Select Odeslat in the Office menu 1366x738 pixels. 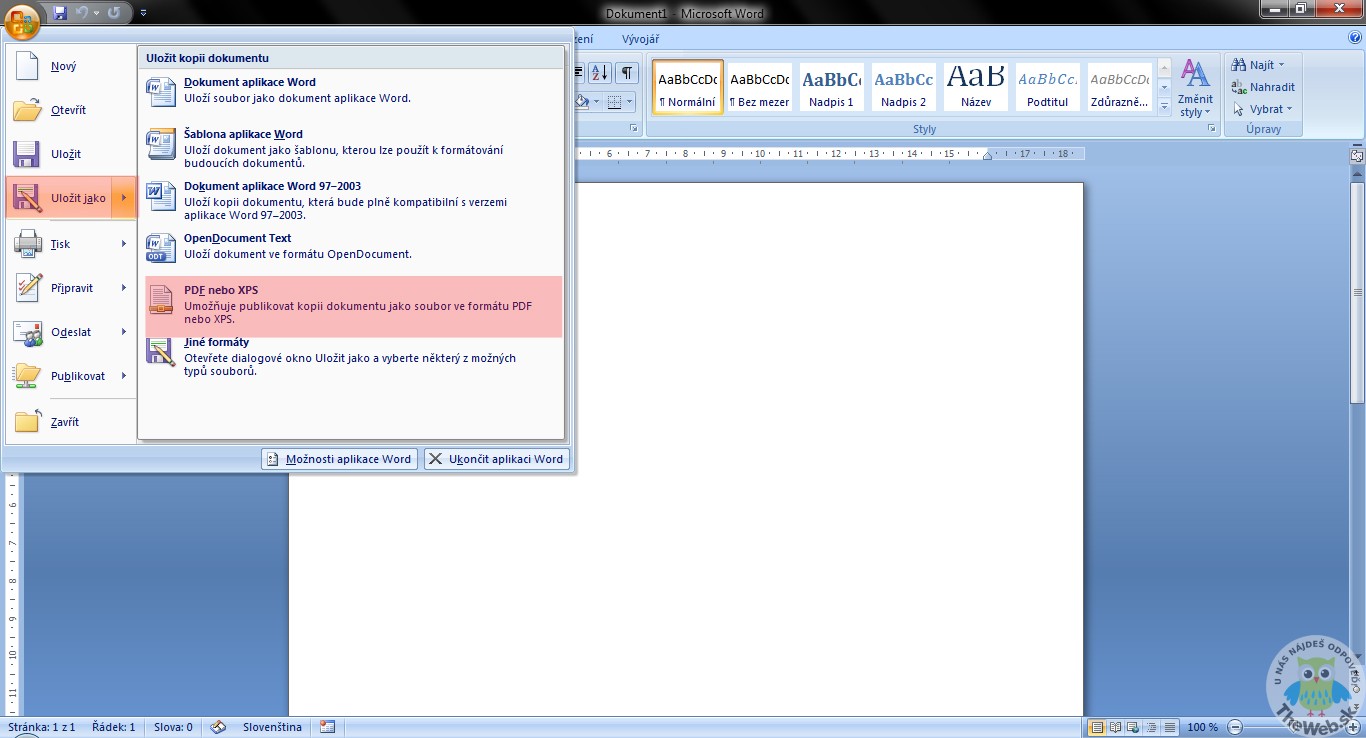60,332
